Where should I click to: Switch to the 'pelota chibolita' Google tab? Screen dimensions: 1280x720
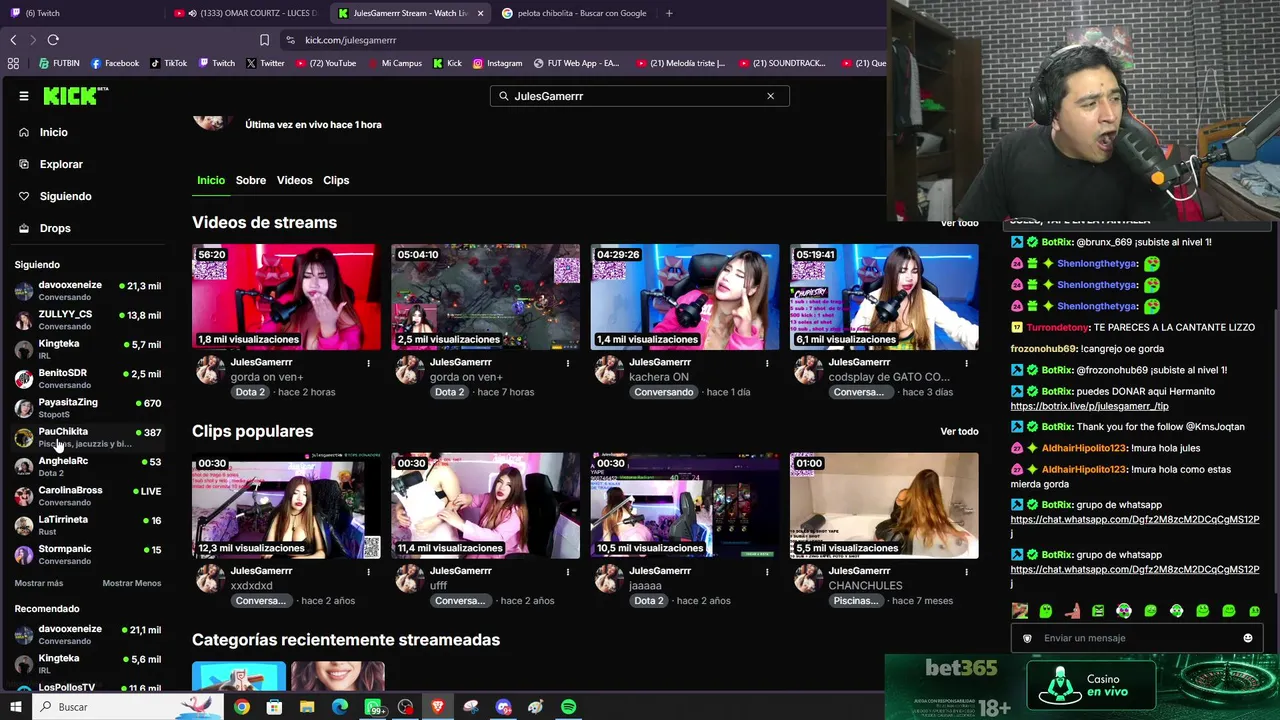click(574, 13)
